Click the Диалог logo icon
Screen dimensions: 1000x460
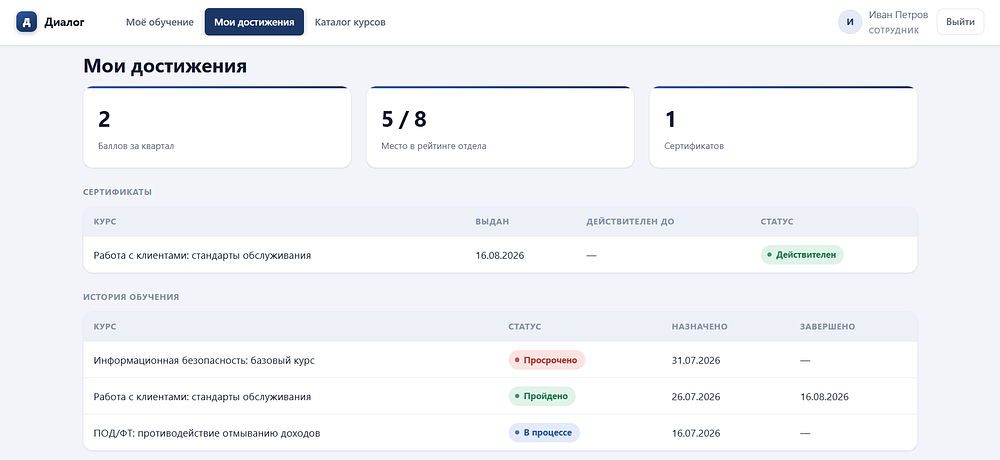pos(27,22)
